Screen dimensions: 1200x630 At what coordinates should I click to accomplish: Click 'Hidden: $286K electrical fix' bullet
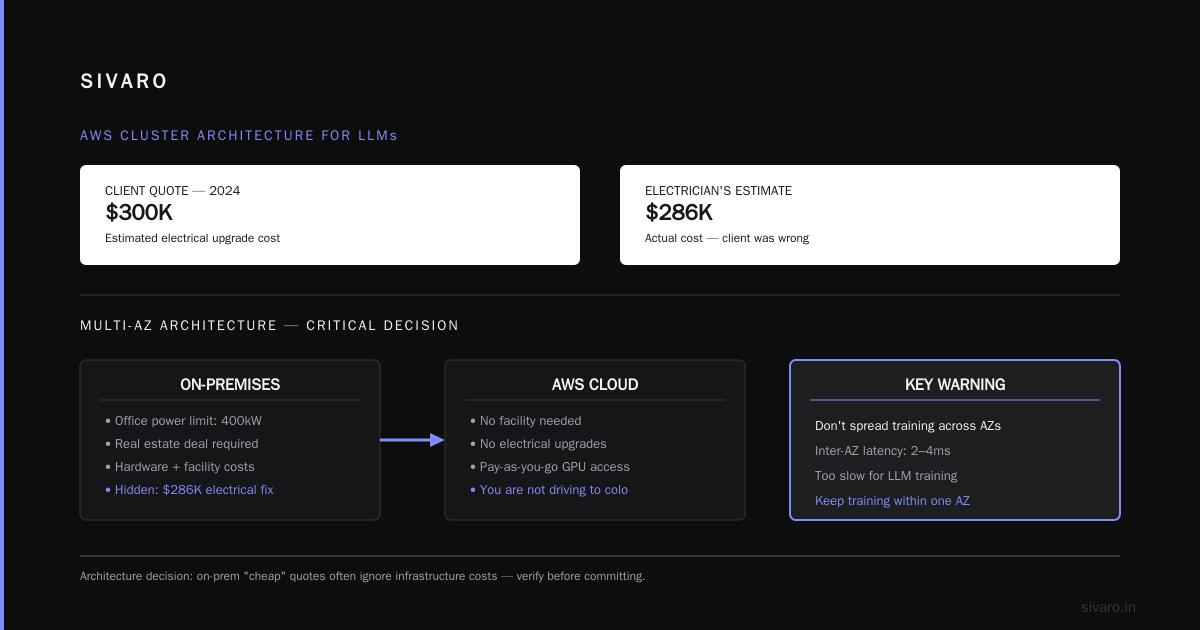[x=189, y=490]
